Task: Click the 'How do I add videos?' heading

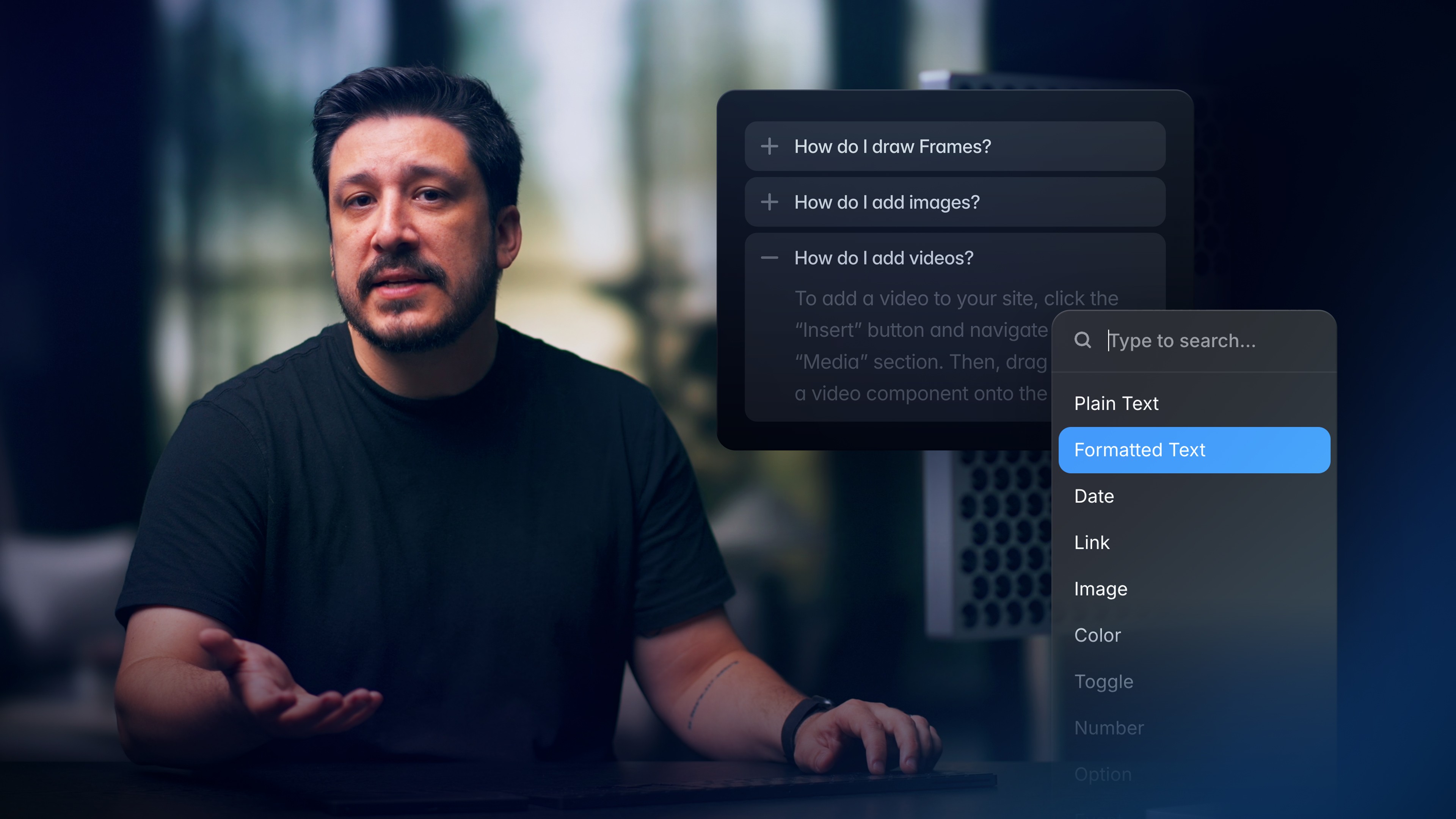Action: pos(884,258)
